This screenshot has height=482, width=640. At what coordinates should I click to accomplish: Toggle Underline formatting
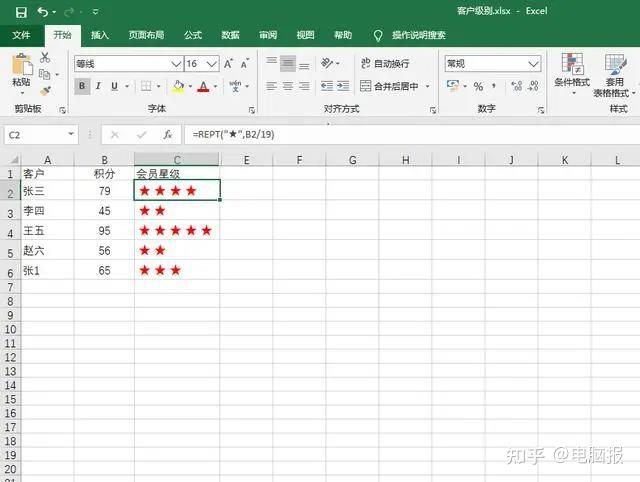[114, 86]
